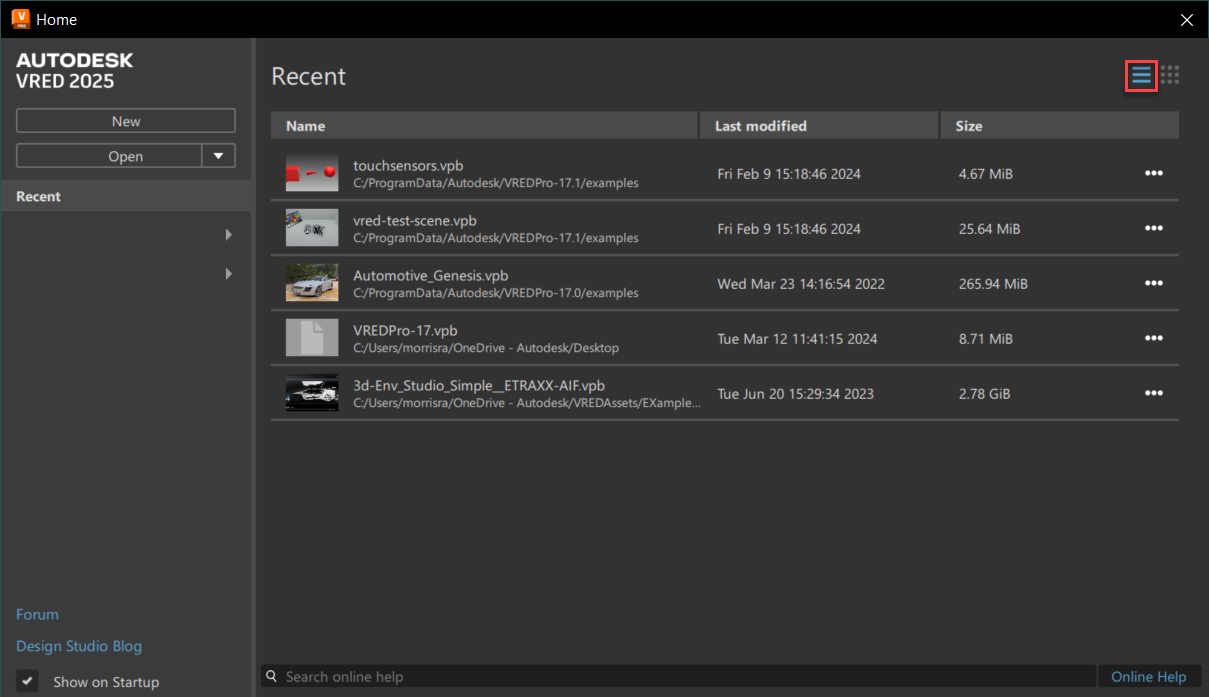Open options menu for VREDPro-17.vpb
The height and width of the screenshot is (697, 1209).
point(1154,338)
